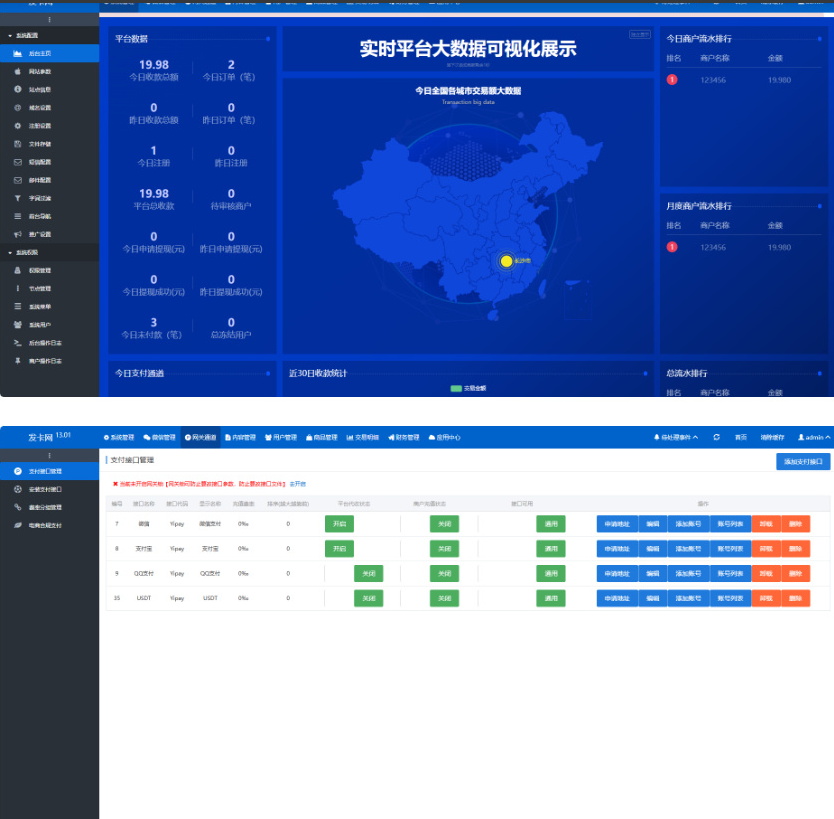This screenshot has height=819, width=834.
Task: Toggle merchant recharge status for 支付宝 row
Action: coord(444,548)
